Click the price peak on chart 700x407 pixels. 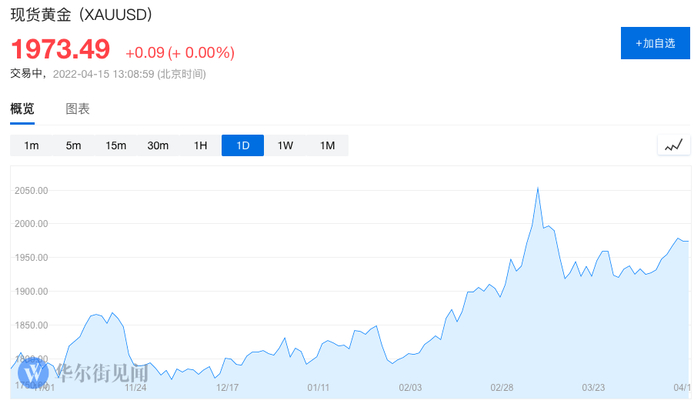pos(538,188)
